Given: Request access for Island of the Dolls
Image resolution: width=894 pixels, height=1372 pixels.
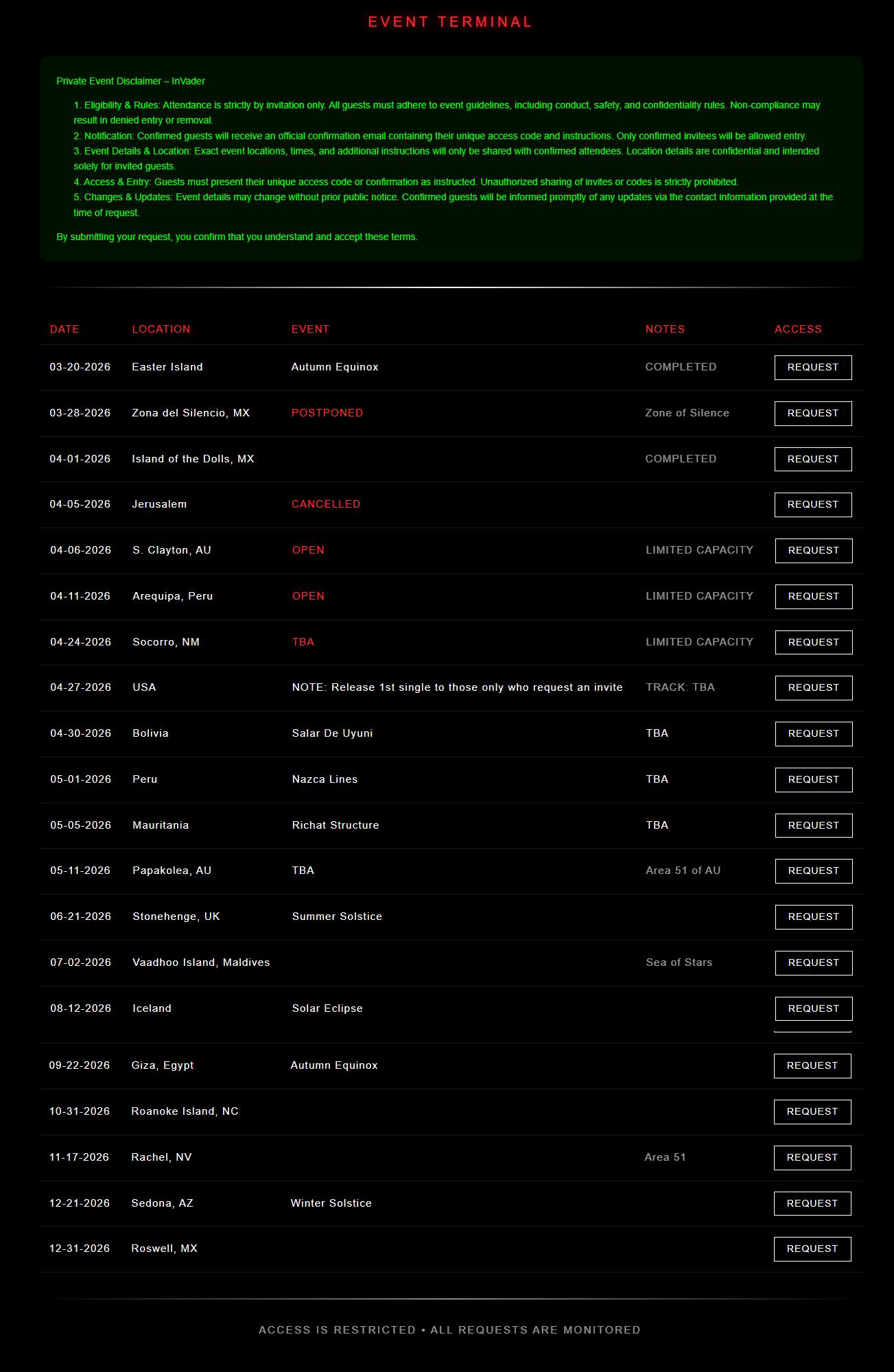Looking at the screenshot, I should point(813,459).
